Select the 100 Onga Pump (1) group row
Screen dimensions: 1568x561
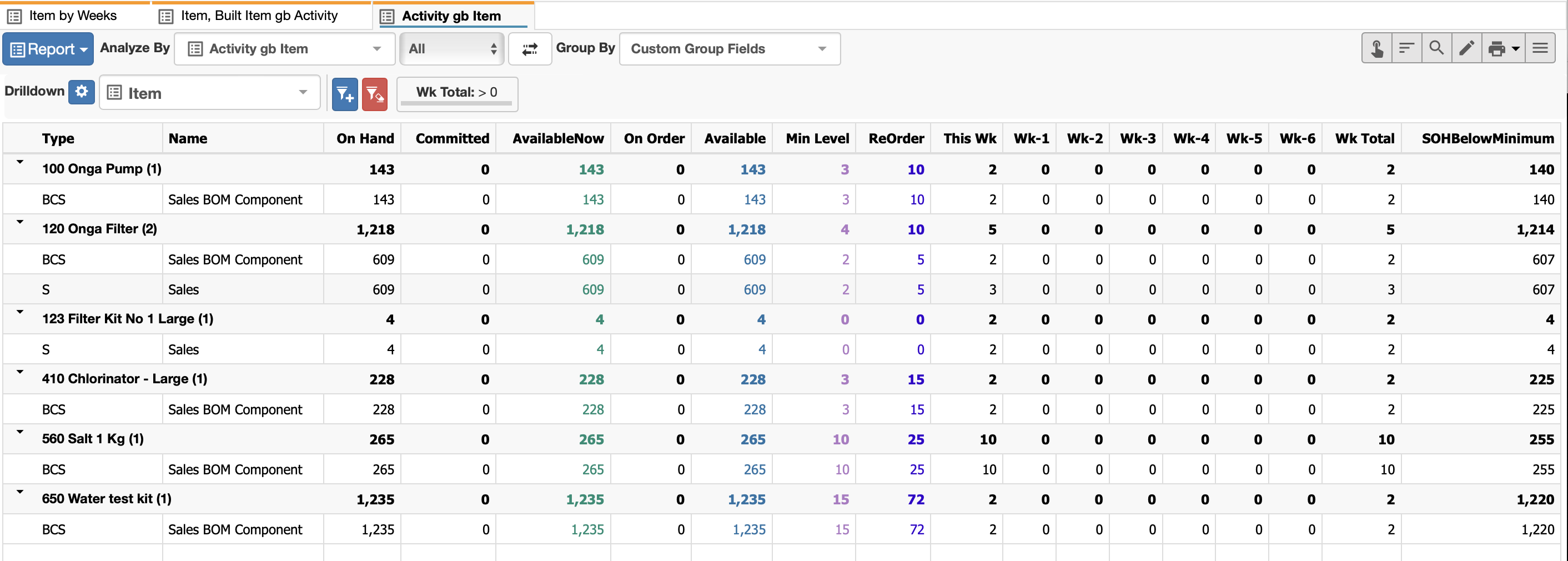782,169
